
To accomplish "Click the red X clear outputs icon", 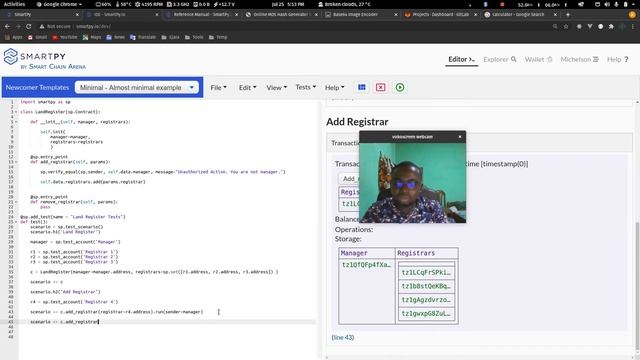I will pyautogui.click(x=380, y=87).
